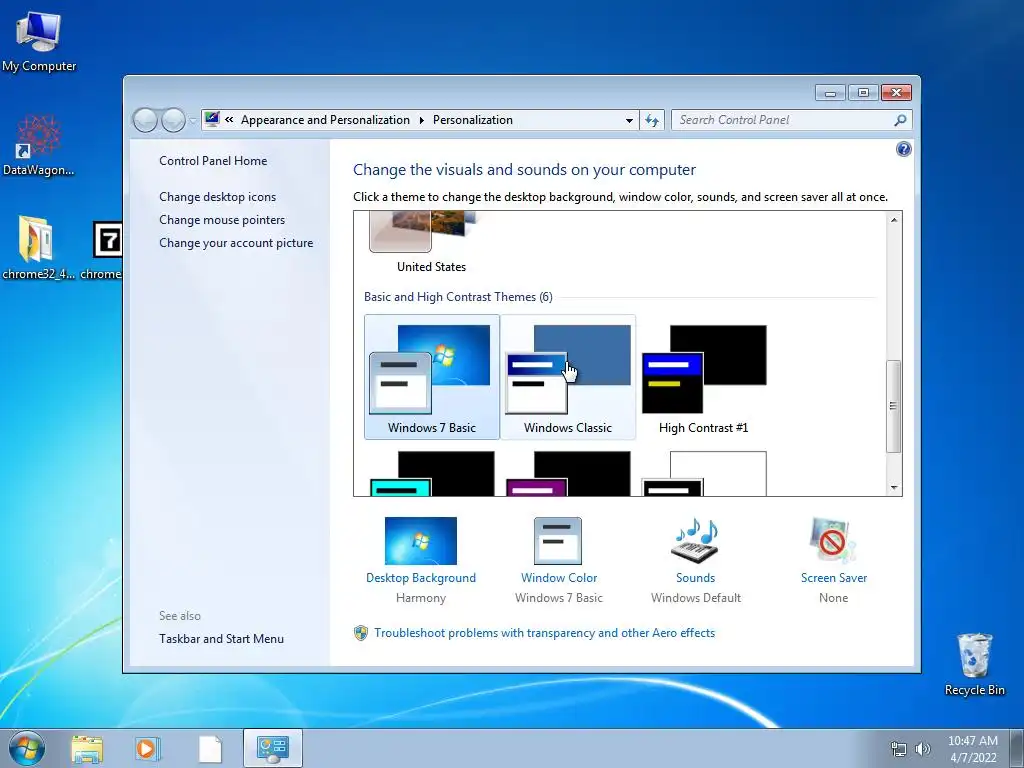This screenshot has height=768, width=1024.
Task: Select the DataWagon desktop shortcut
Action: pyautogui.click(x=39, y=146)
